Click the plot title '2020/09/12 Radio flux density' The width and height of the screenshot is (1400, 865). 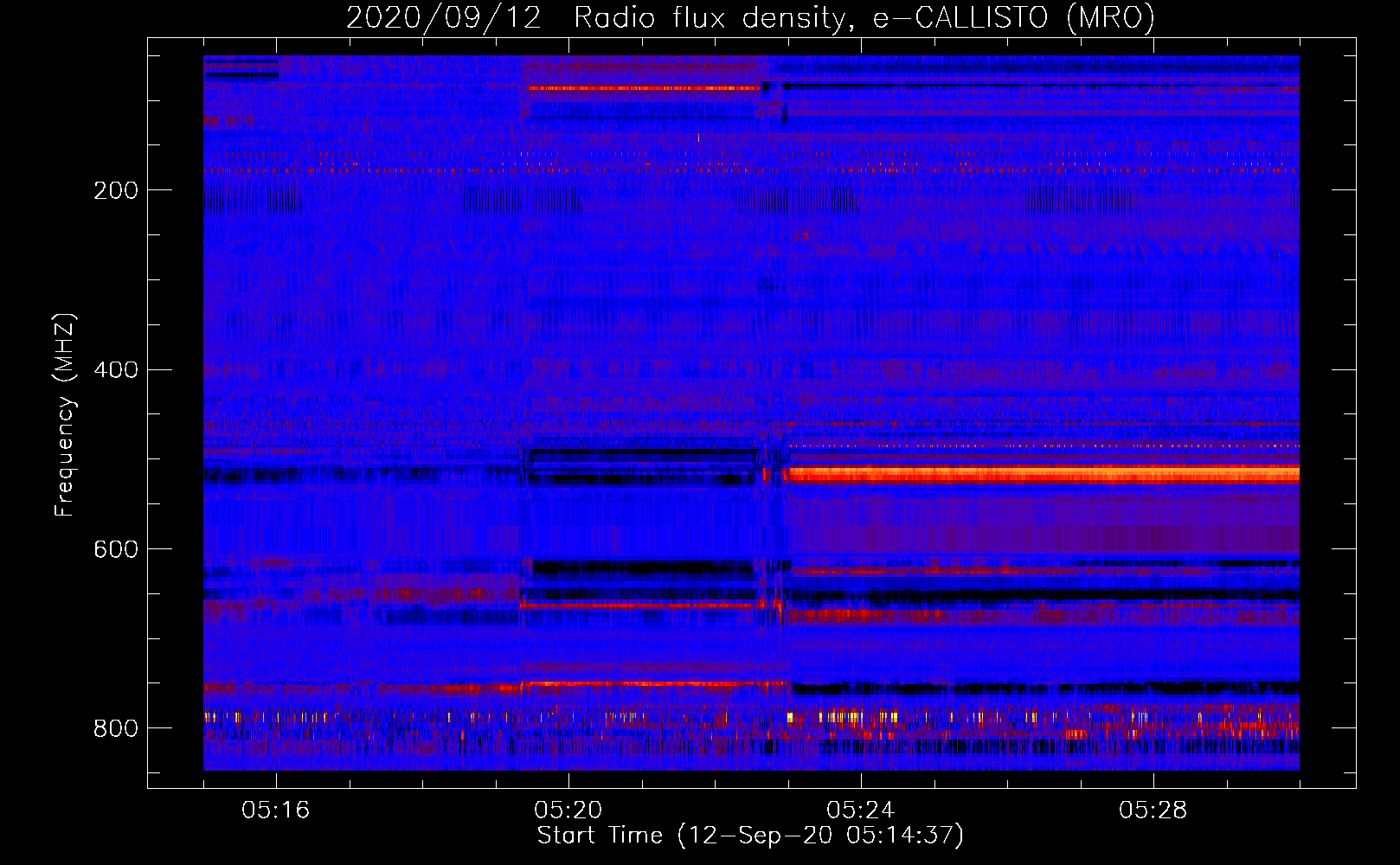(x=750, y=17)
